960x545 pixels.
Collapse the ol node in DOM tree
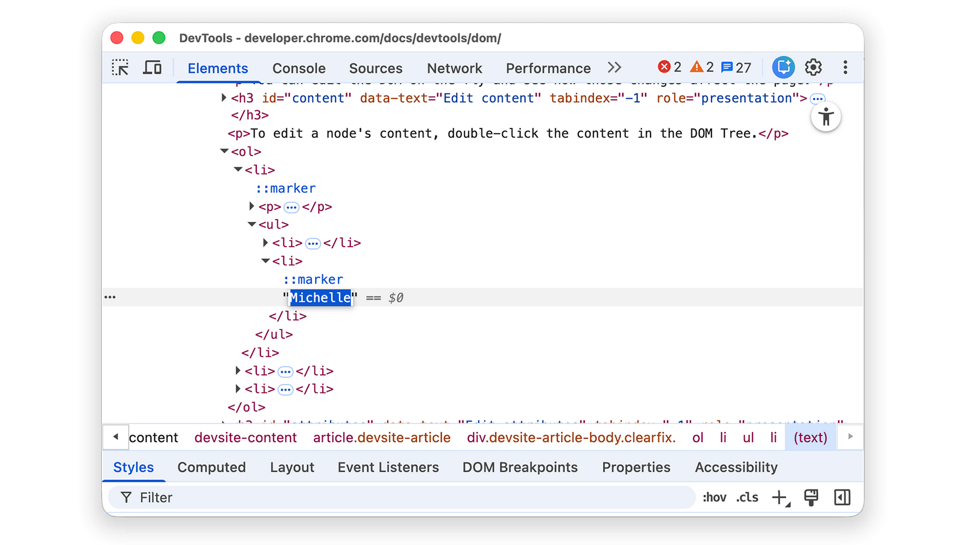pyautogui.click(x=224, y=152)
